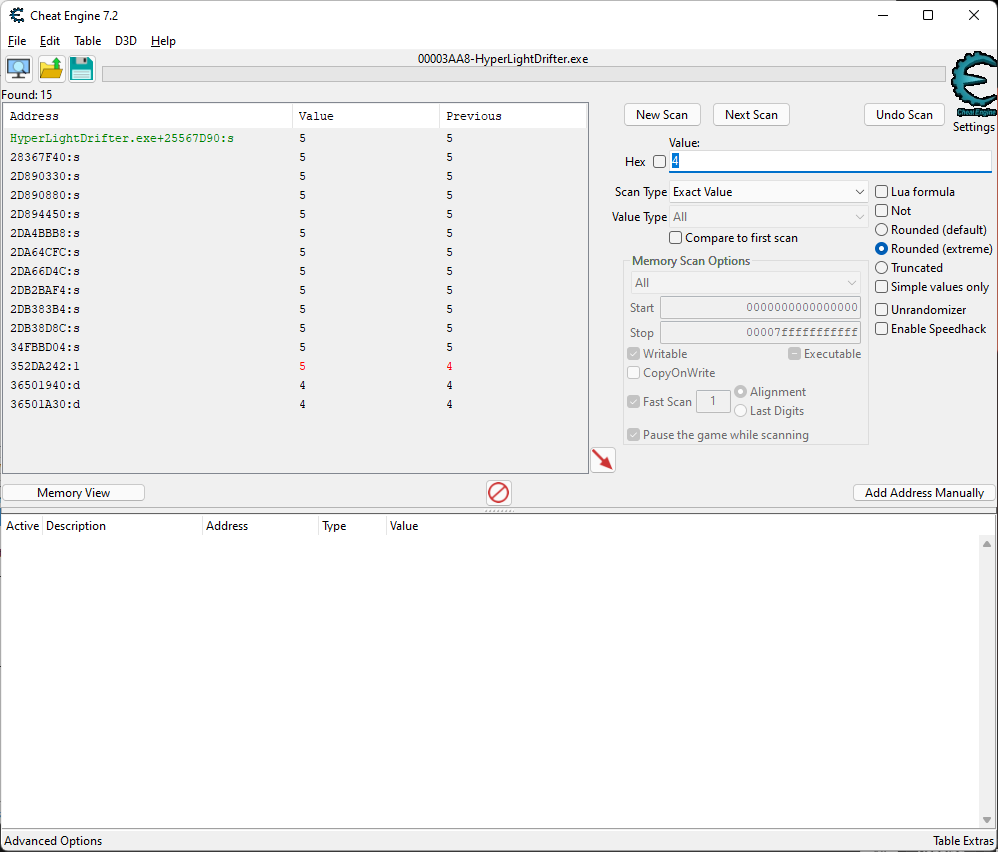The image size is (998, 852).
Task: Expand the Scan Type dropdown
Action: pyautogui.click(x=768, y=192)
